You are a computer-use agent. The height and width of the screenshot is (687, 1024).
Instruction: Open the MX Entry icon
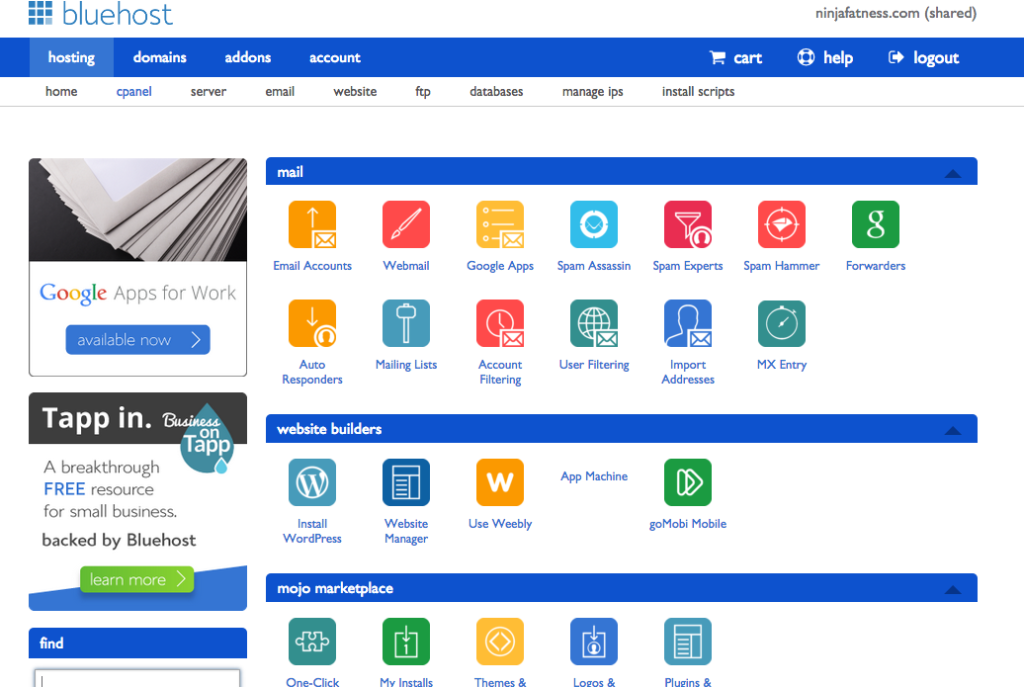tap(782, 323)
